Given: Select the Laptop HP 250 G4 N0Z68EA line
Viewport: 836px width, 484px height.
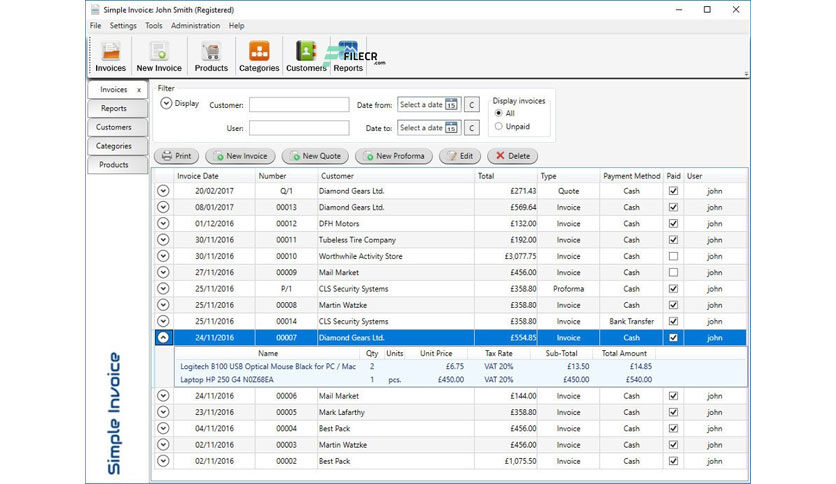Looking at the screenshot, I should [x=461, y=380].
